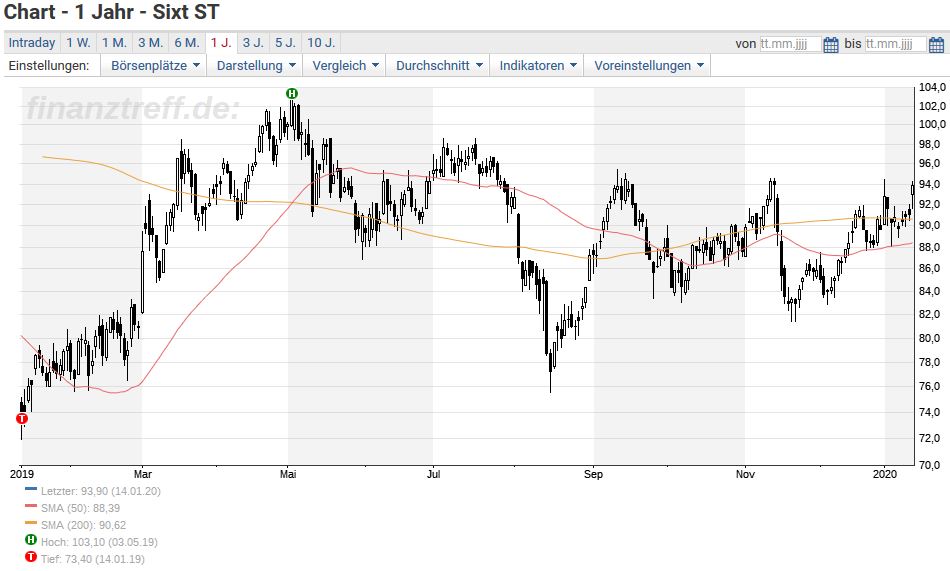Click the orange SMA (200) legend swatch
The height and width of the screenshot is (571, 950).
[31, 522]
